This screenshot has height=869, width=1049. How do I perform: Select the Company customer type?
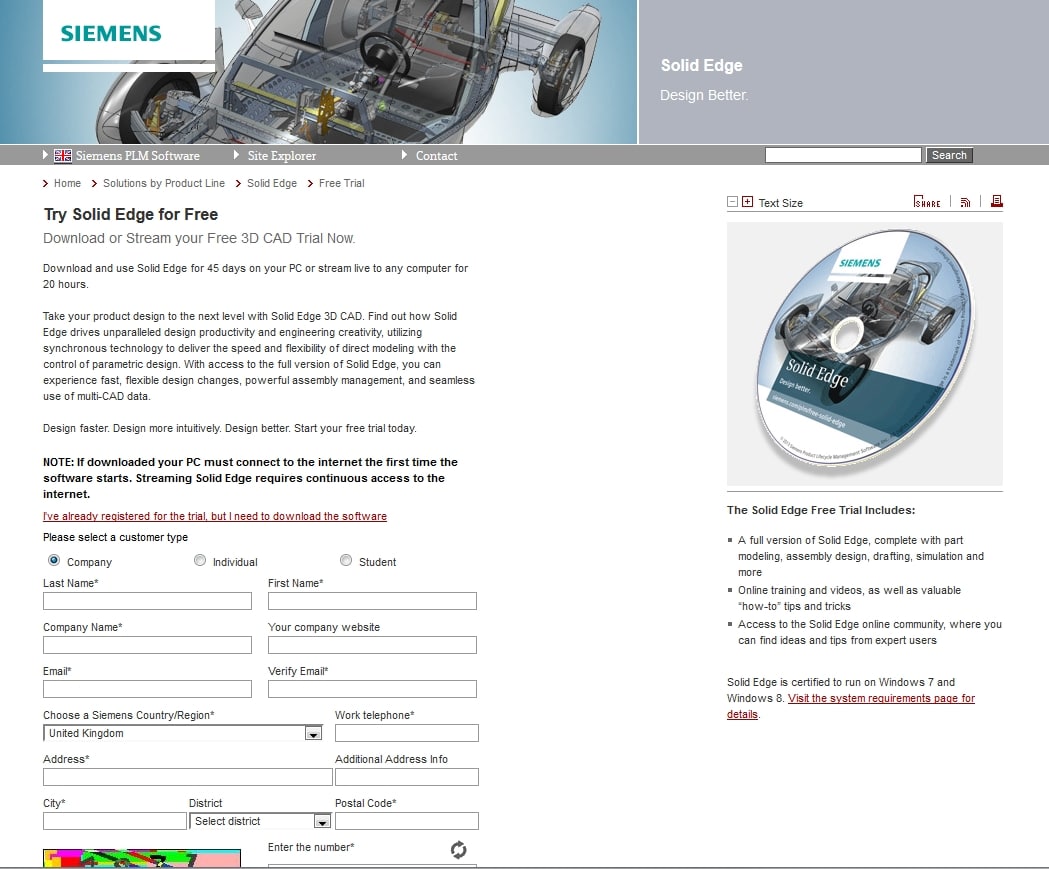pyautogui.click(x=54, y=560)
